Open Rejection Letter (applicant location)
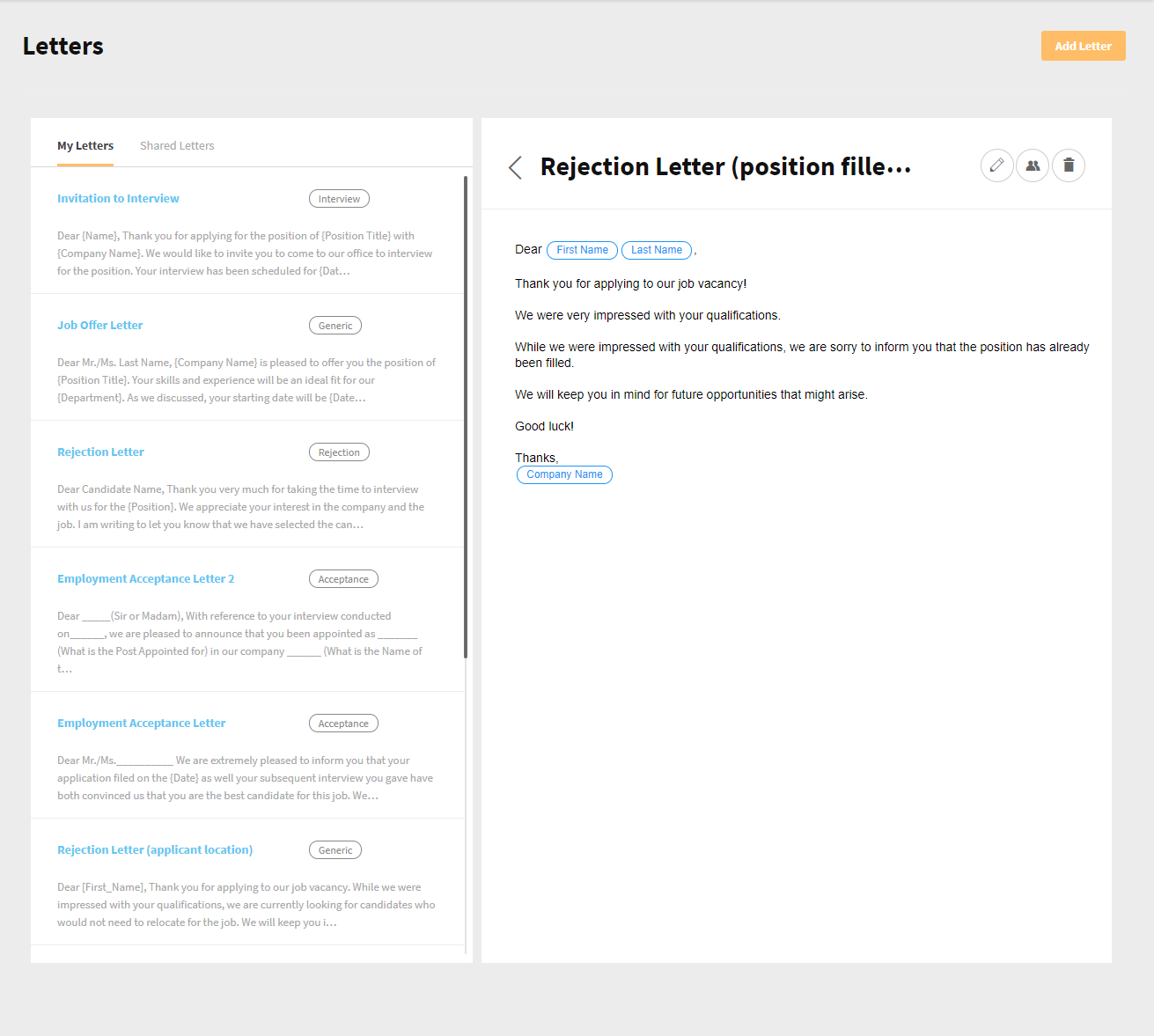This screenshot has height=1036, width=1154. 155,849
